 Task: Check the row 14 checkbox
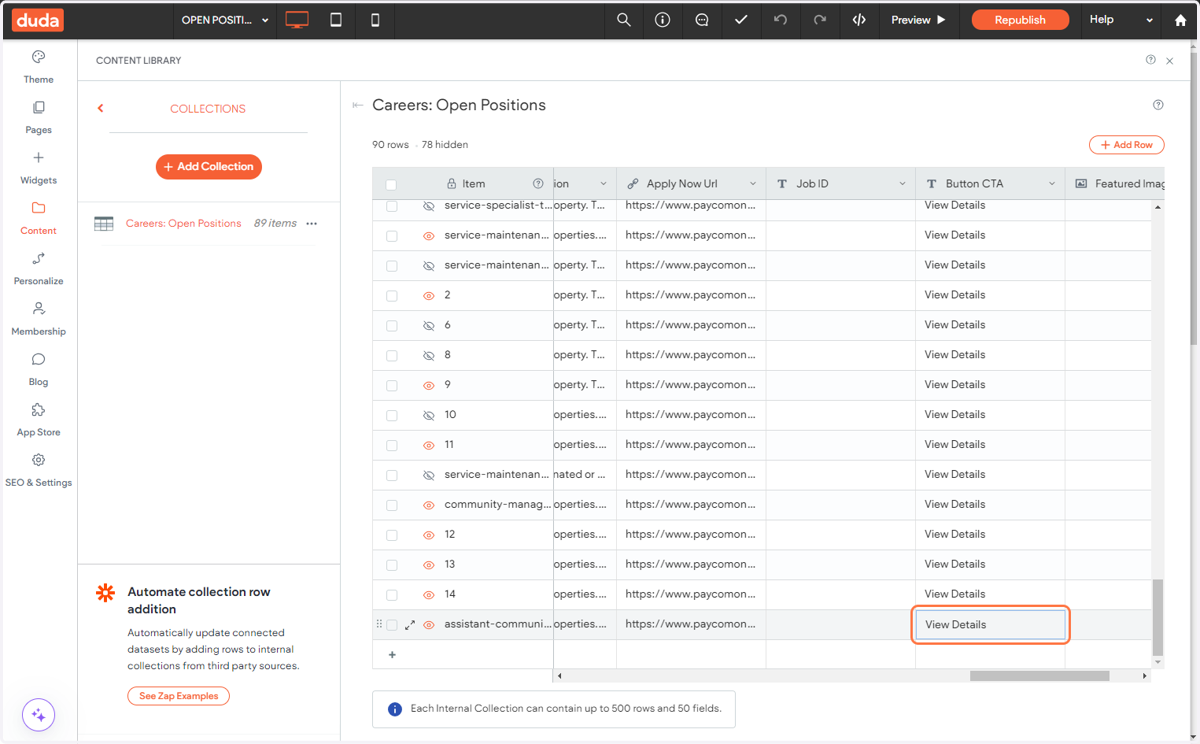tap(392, 595)
